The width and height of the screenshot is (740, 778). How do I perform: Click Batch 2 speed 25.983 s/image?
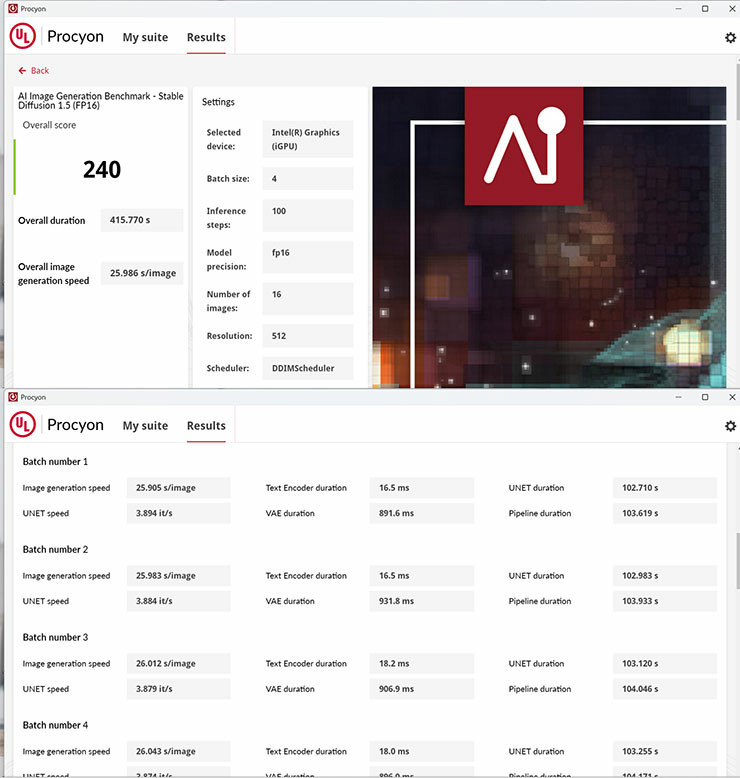[179, 576]
